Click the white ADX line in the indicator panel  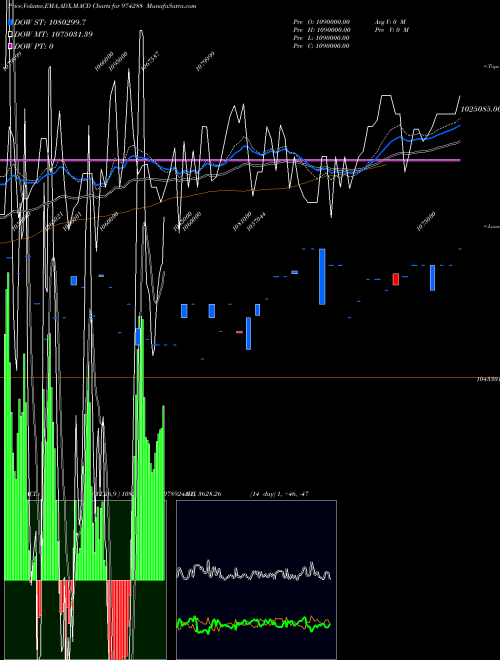pyautogui.click(x=253, y=572)
